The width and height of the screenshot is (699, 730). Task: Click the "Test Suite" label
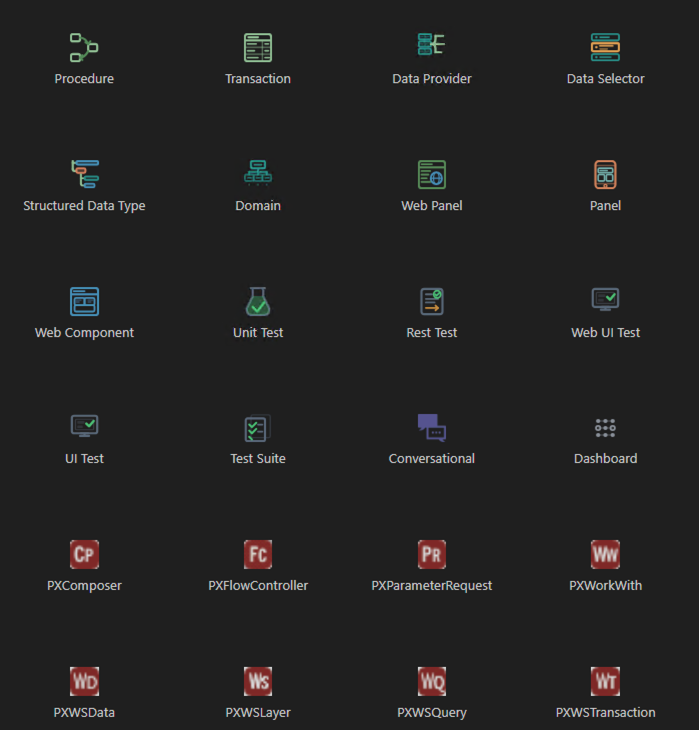[258, 459]
